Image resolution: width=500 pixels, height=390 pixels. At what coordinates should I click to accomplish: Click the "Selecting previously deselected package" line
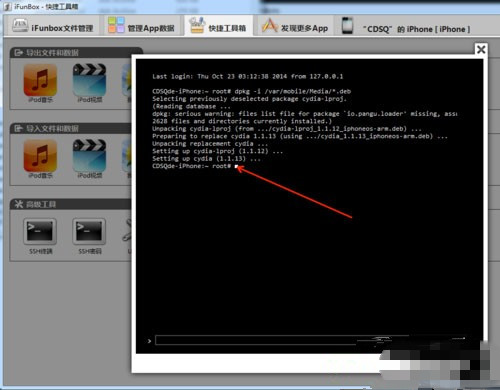pyautogui.click(x=250, y=99)
